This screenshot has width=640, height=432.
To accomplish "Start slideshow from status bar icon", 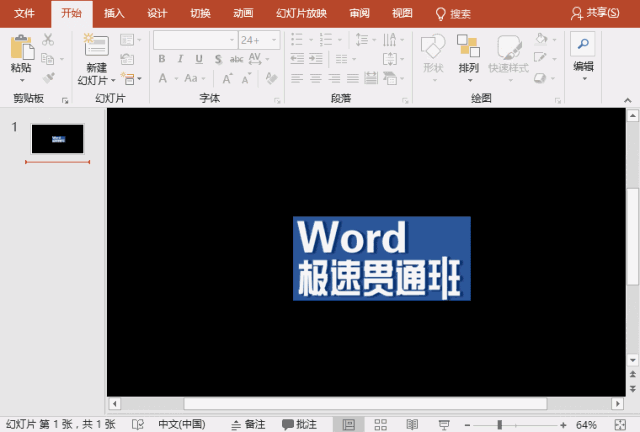I will [444, 424].
